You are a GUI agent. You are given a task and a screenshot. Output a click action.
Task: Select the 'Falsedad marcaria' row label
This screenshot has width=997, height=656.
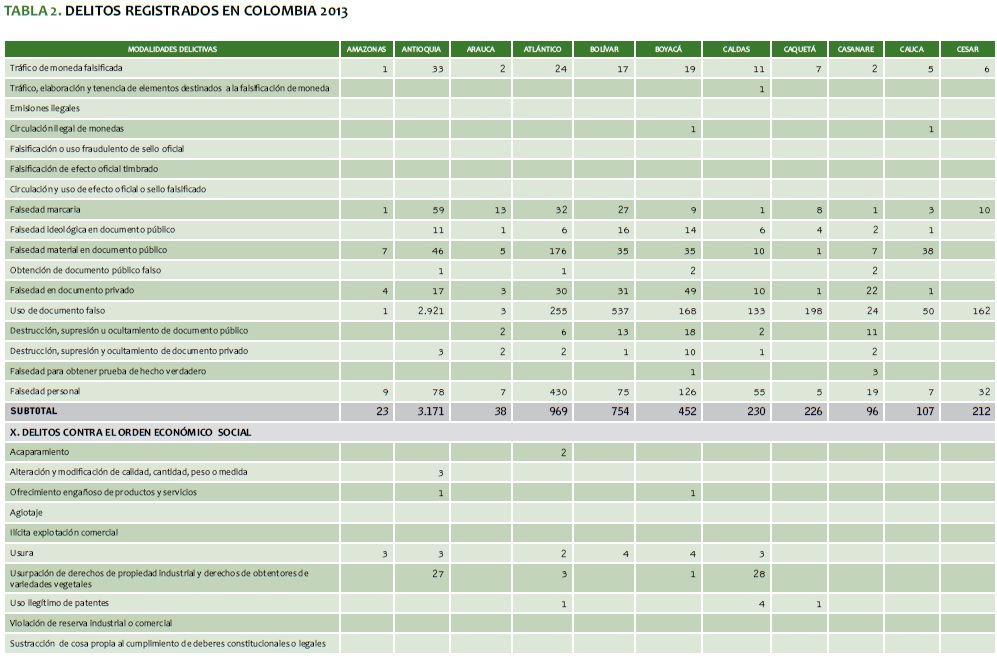(x=46, y=210)
